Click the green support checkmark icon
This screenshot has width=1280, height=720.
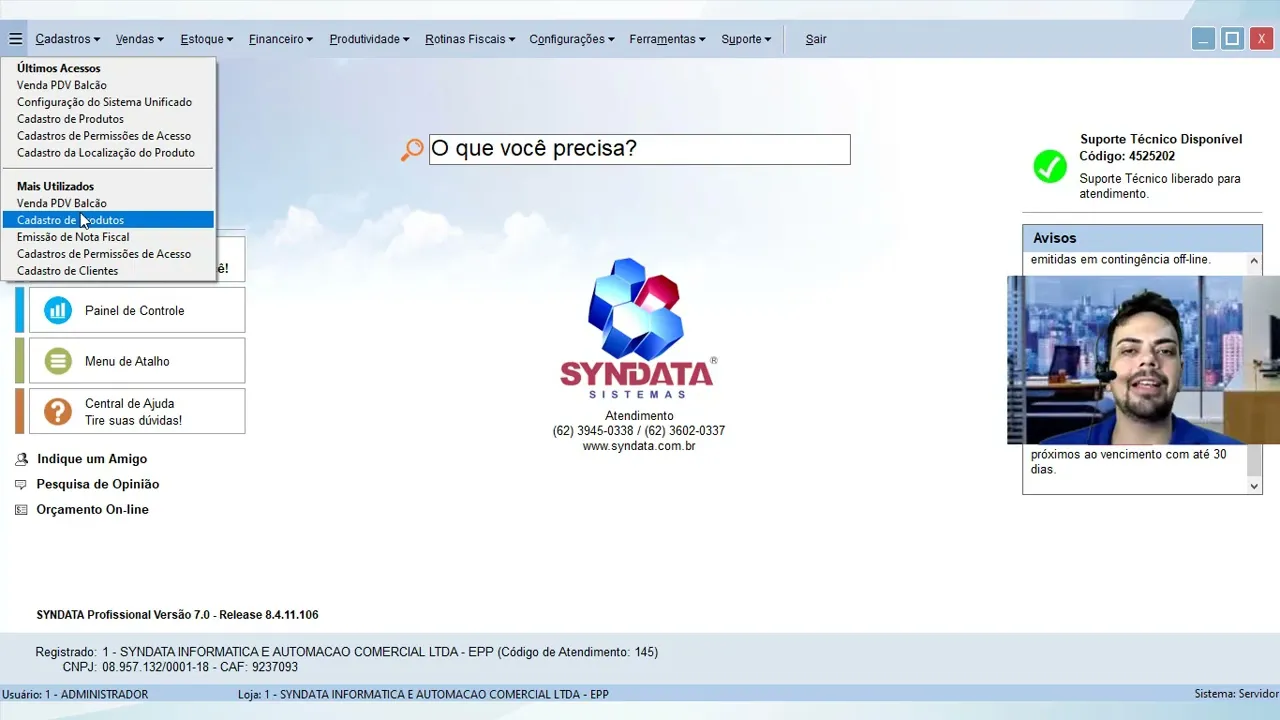click(x=1050, y=166)
